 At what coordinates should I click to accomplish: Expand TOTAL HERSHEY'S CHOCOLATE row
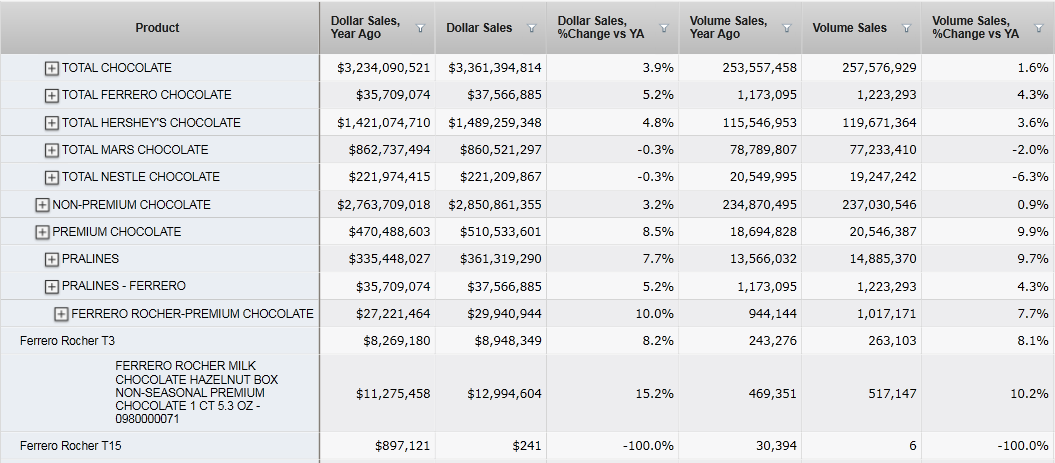(x=52, y=123)
